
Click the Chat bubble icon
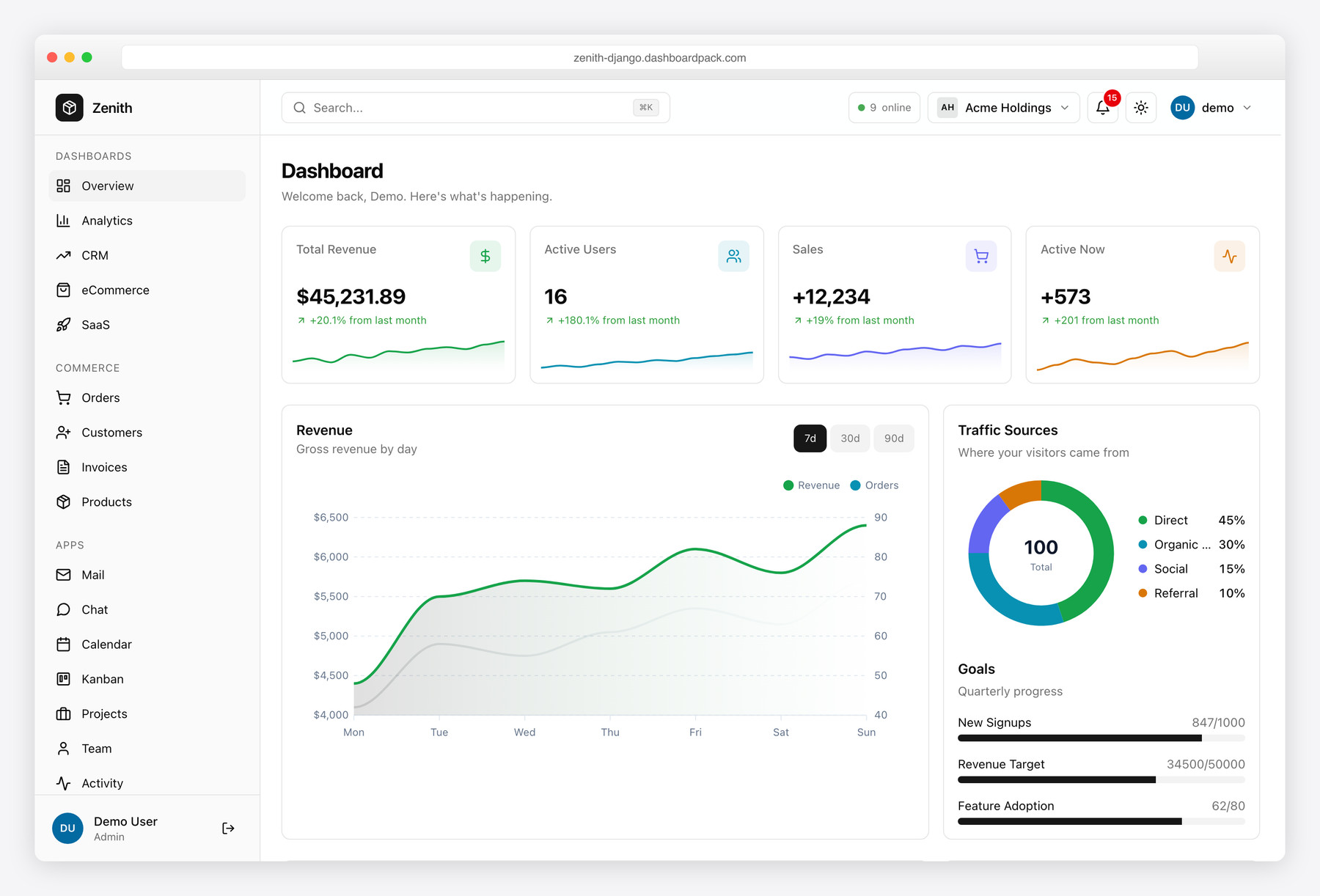tap(64, 610)
